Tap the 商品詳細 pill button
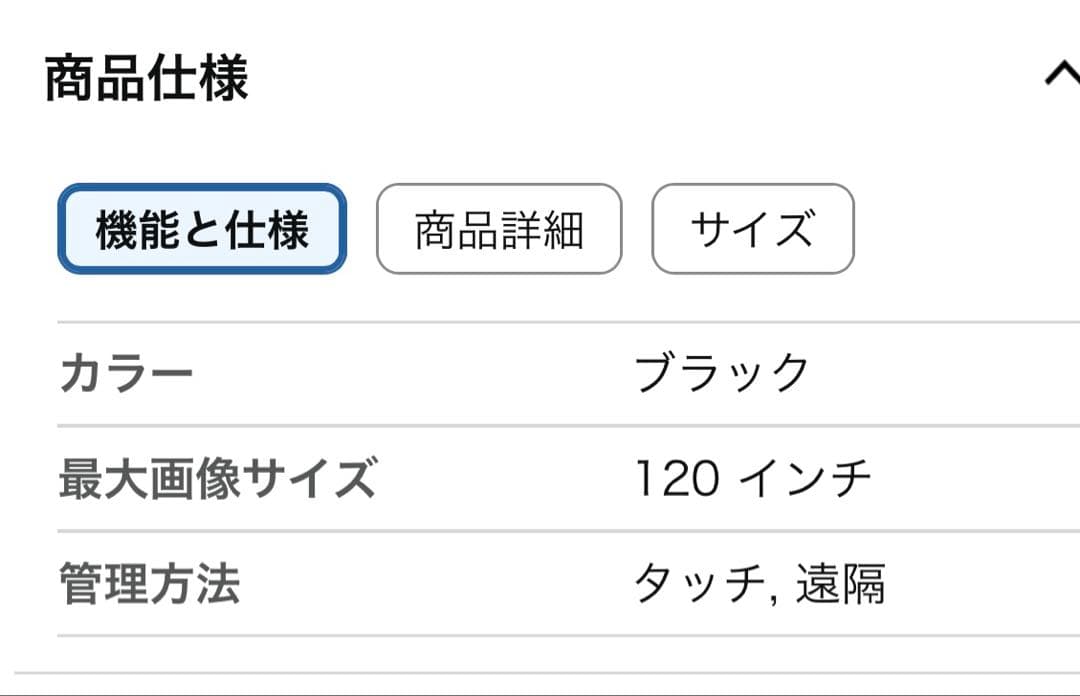This screenshot has height=696, width=1080. 498,230
